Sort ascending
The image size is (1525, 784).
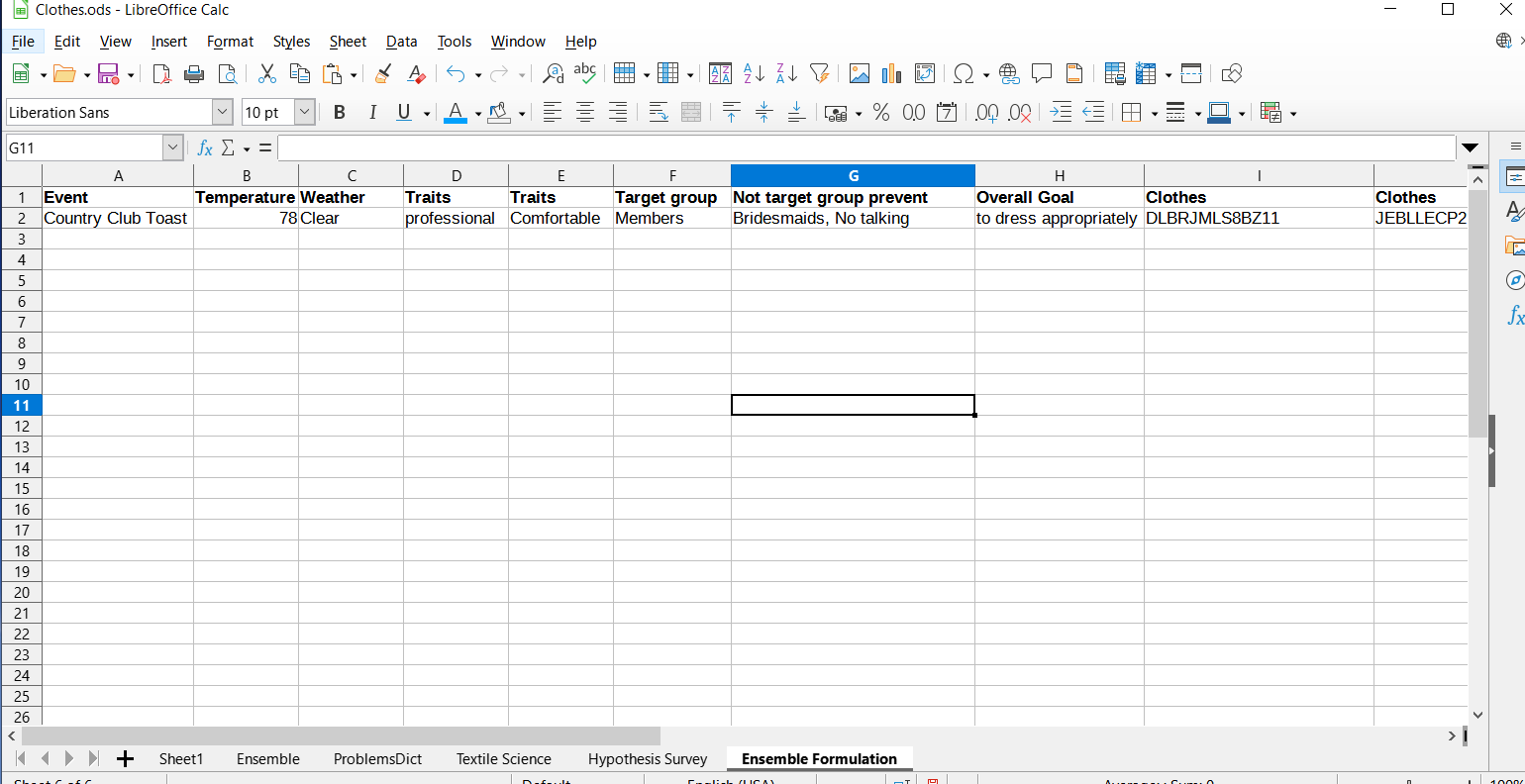(x=754, y=74)
